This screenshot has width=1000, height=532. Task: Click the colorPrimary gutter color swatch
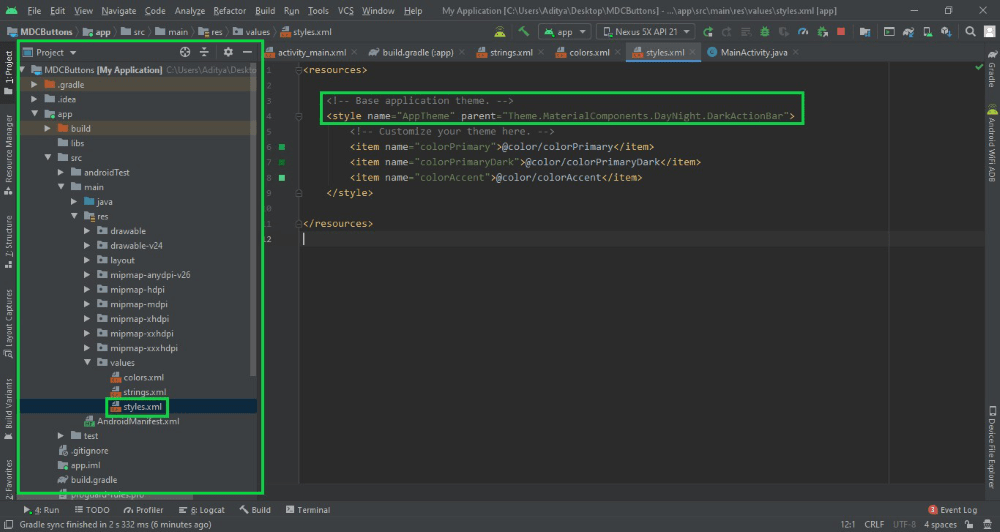pos(282,147)
